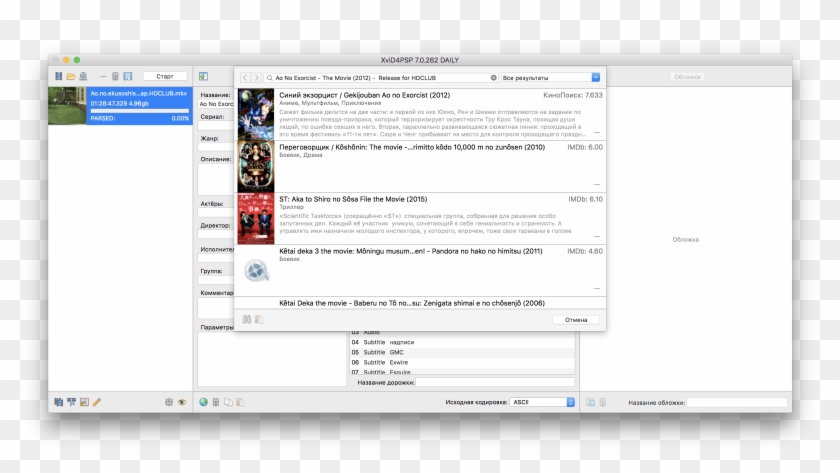Click the pencil edit icon at bottom left
This screenshot has width=840, height=473.
click(97, 402)
